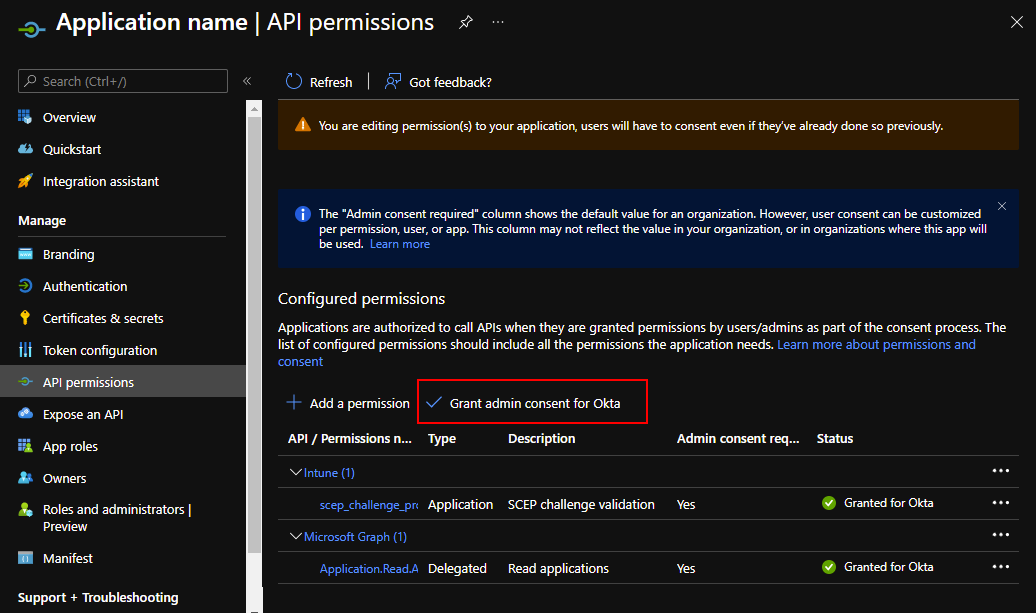Open the Authentication settings

[x=84, y=286]
